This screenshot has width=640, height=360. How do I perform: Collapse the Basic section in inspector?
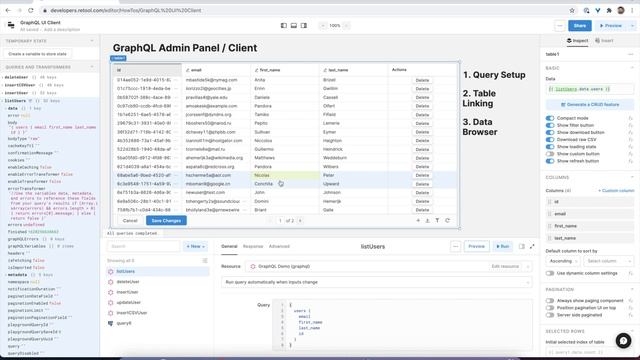[x=632, y=68]
